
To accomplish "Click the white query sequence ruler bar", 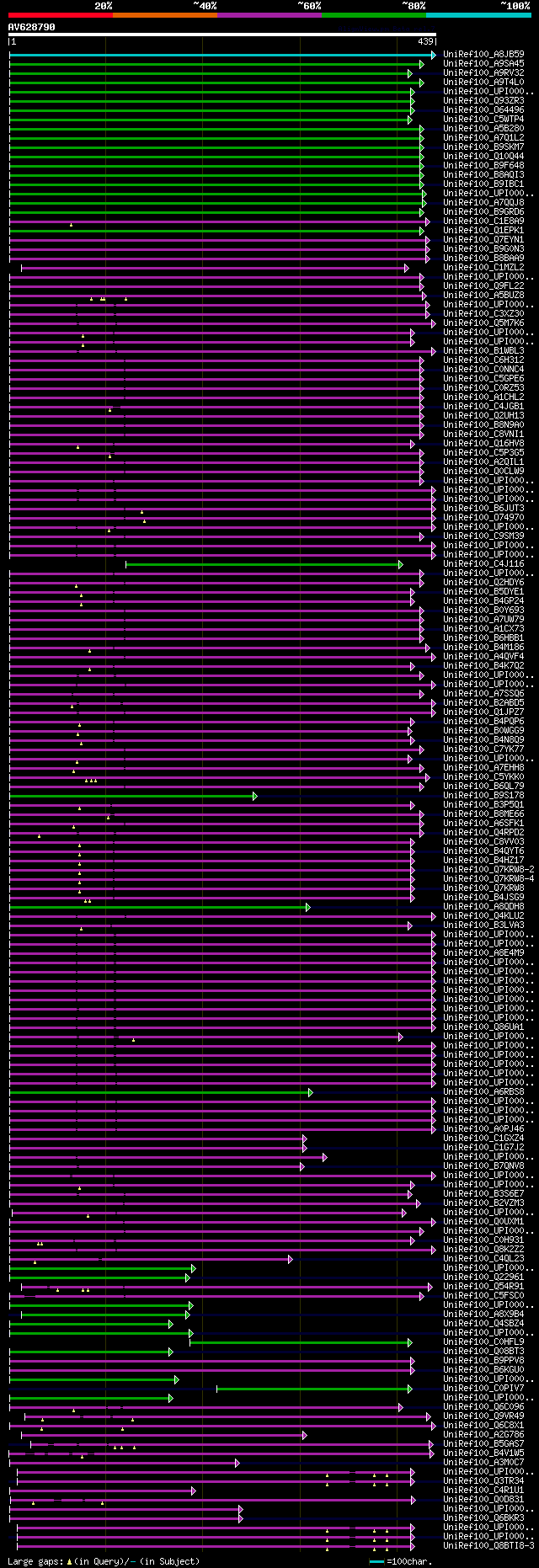I will point(222,35).
